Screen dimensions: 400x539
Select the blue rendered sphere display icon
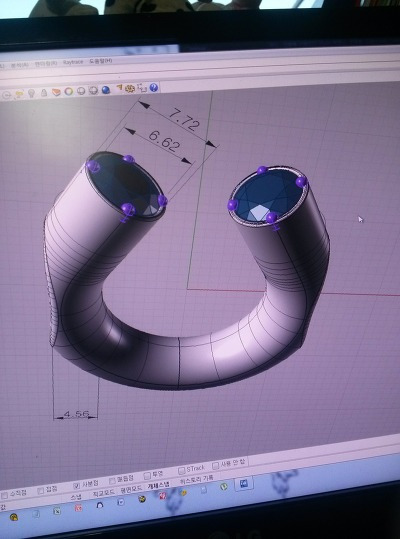click(x=106, y=90)
